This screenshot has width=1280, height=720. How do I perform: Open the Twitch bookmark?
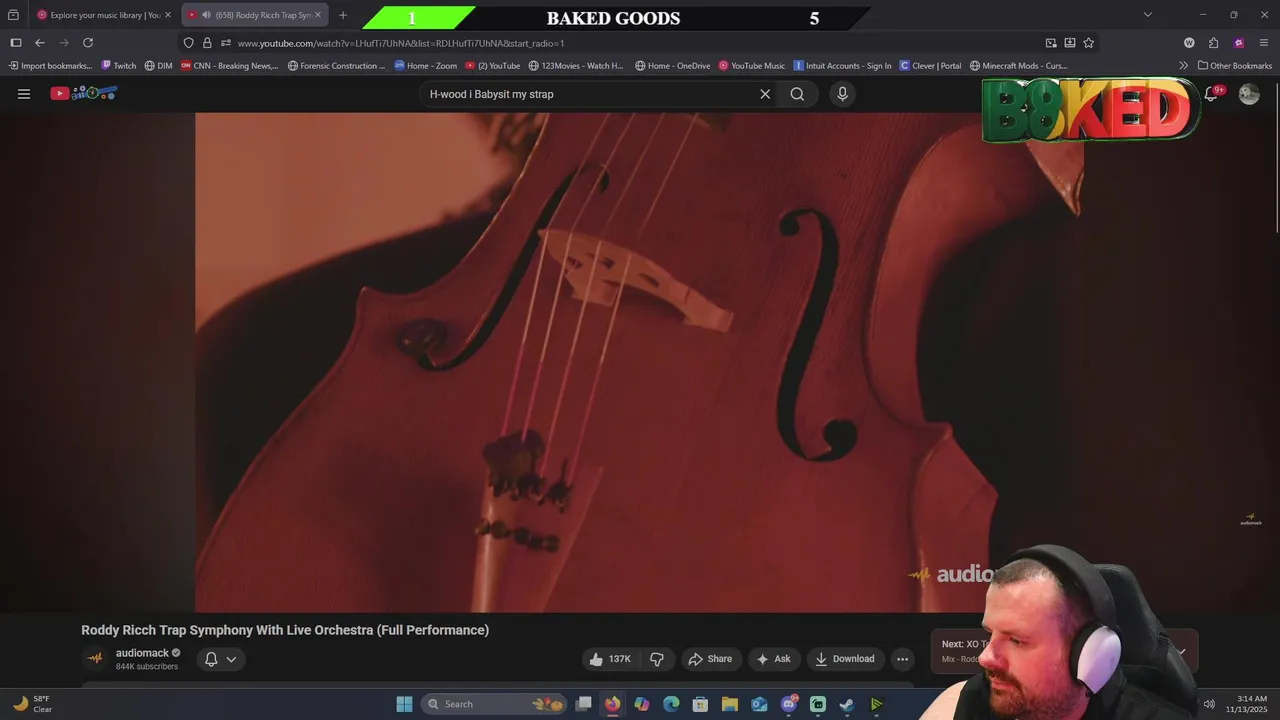[119, 66]
